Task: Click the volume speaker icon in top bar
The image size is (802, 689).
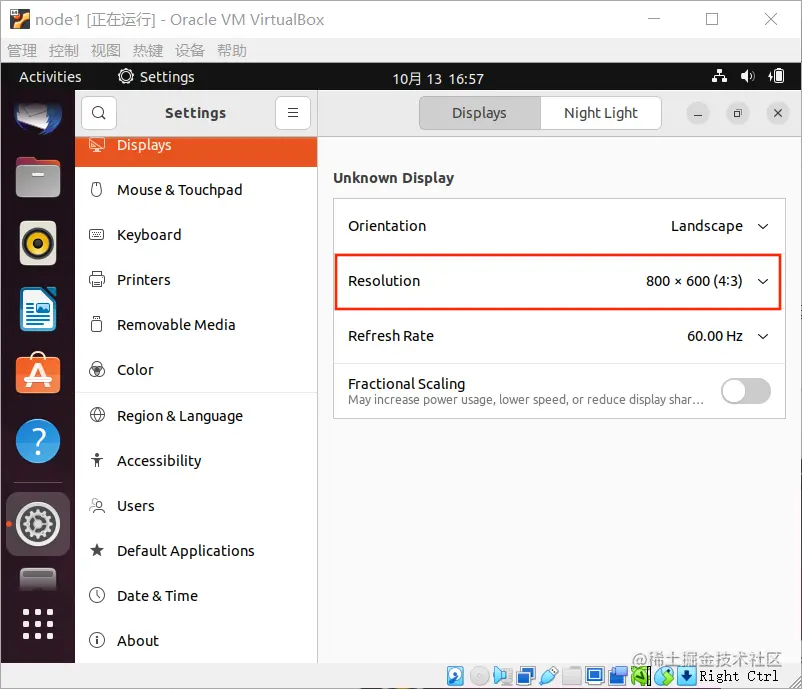Action: tap(747, 77)
